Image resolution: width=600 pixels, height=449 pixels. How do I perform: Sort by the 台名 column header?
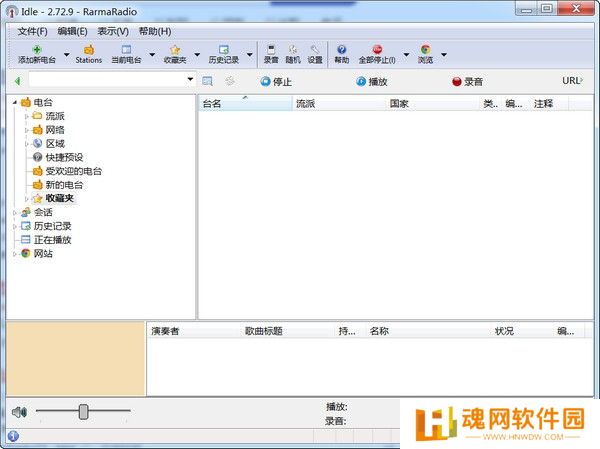[245, 104]
